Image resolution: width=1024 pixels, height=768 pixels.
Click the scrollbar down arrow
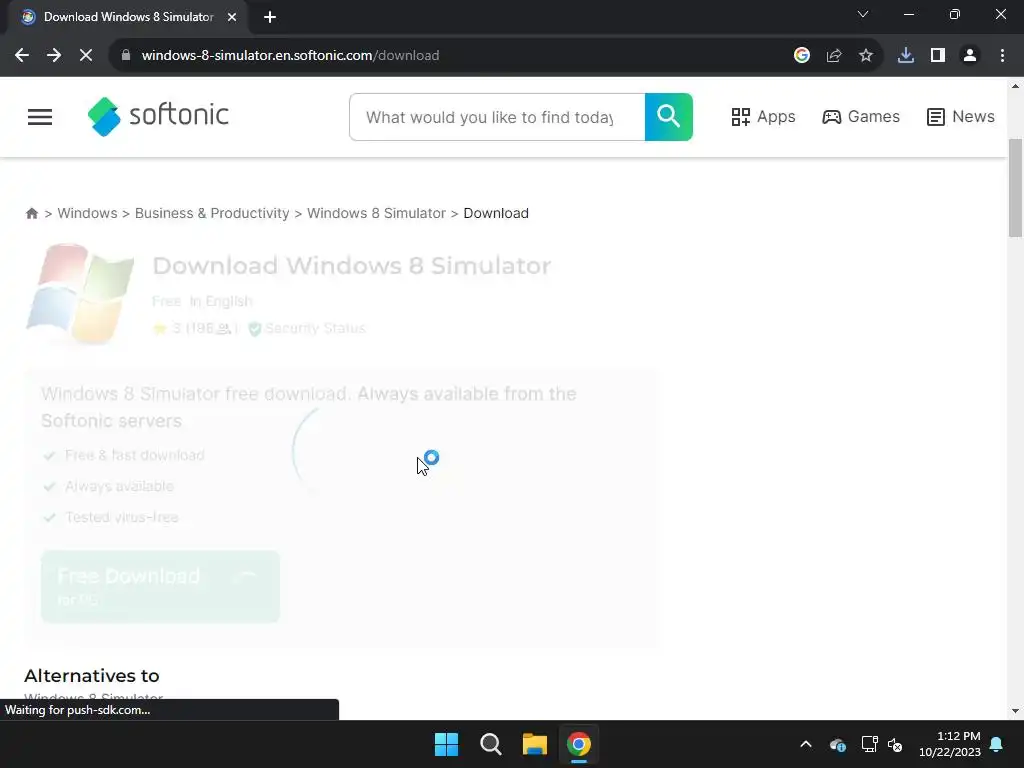[x=1016, y=711]
